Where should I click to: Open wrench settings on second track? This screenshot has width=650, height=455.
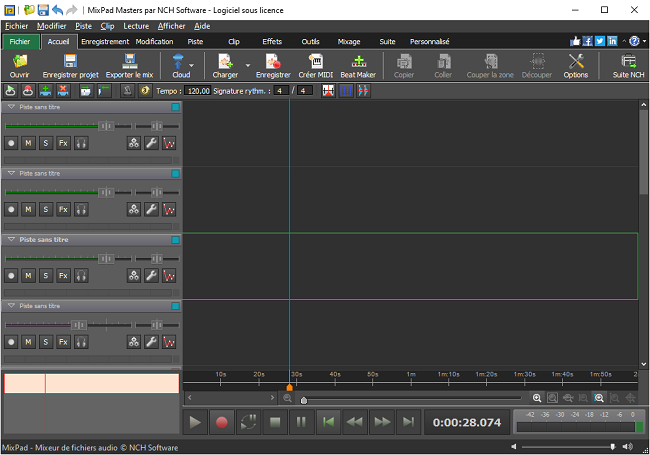pos(151,209)
